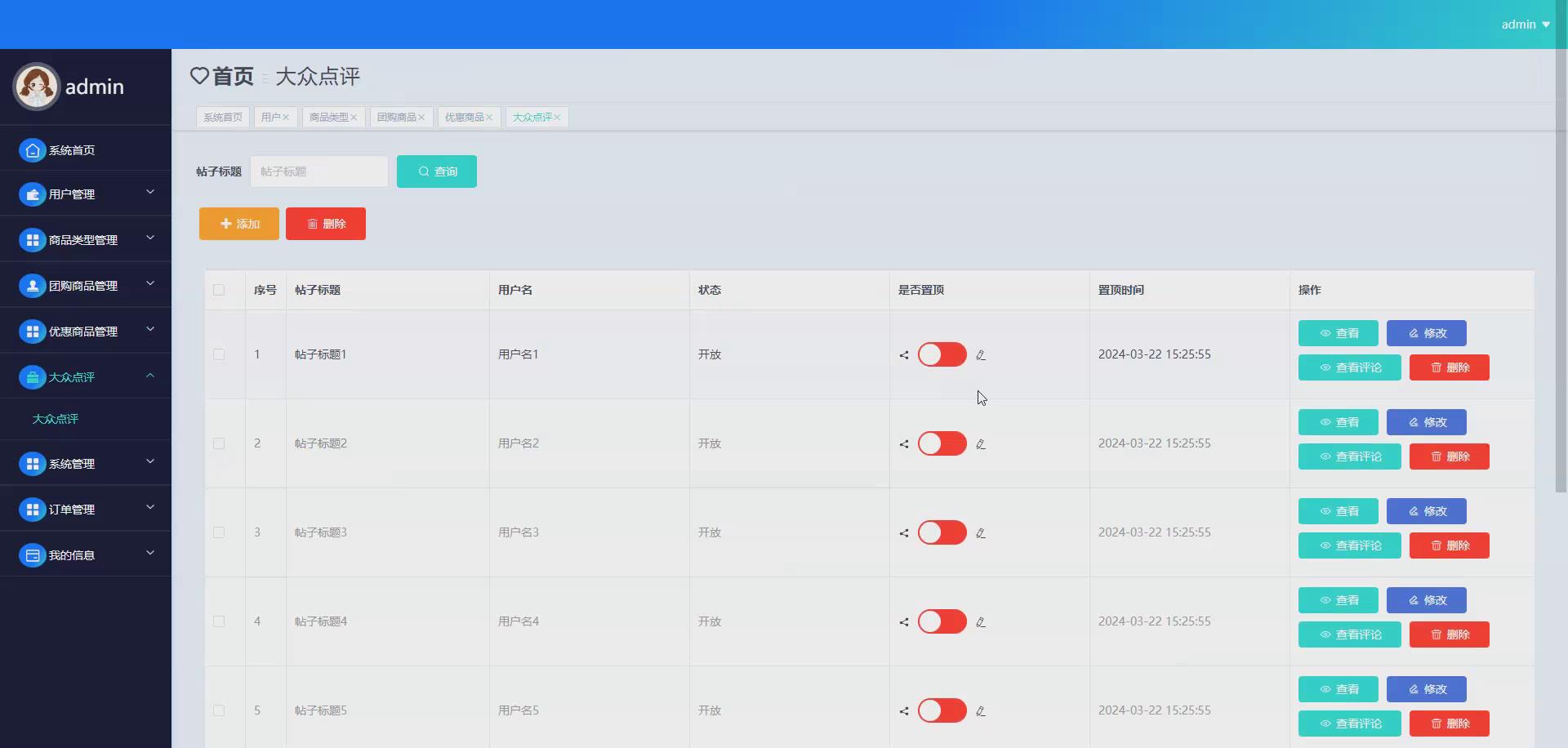Click the orange 添加 button
1568x748 pixels.
[x=239, y=224]
